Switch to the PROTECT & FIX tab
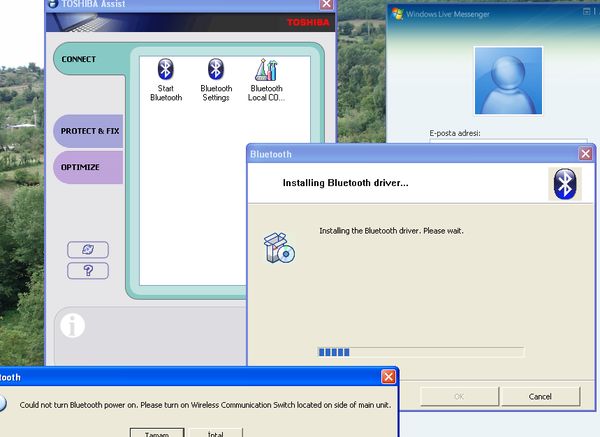The width and height of the screenshot is (600, 437). 90,131
